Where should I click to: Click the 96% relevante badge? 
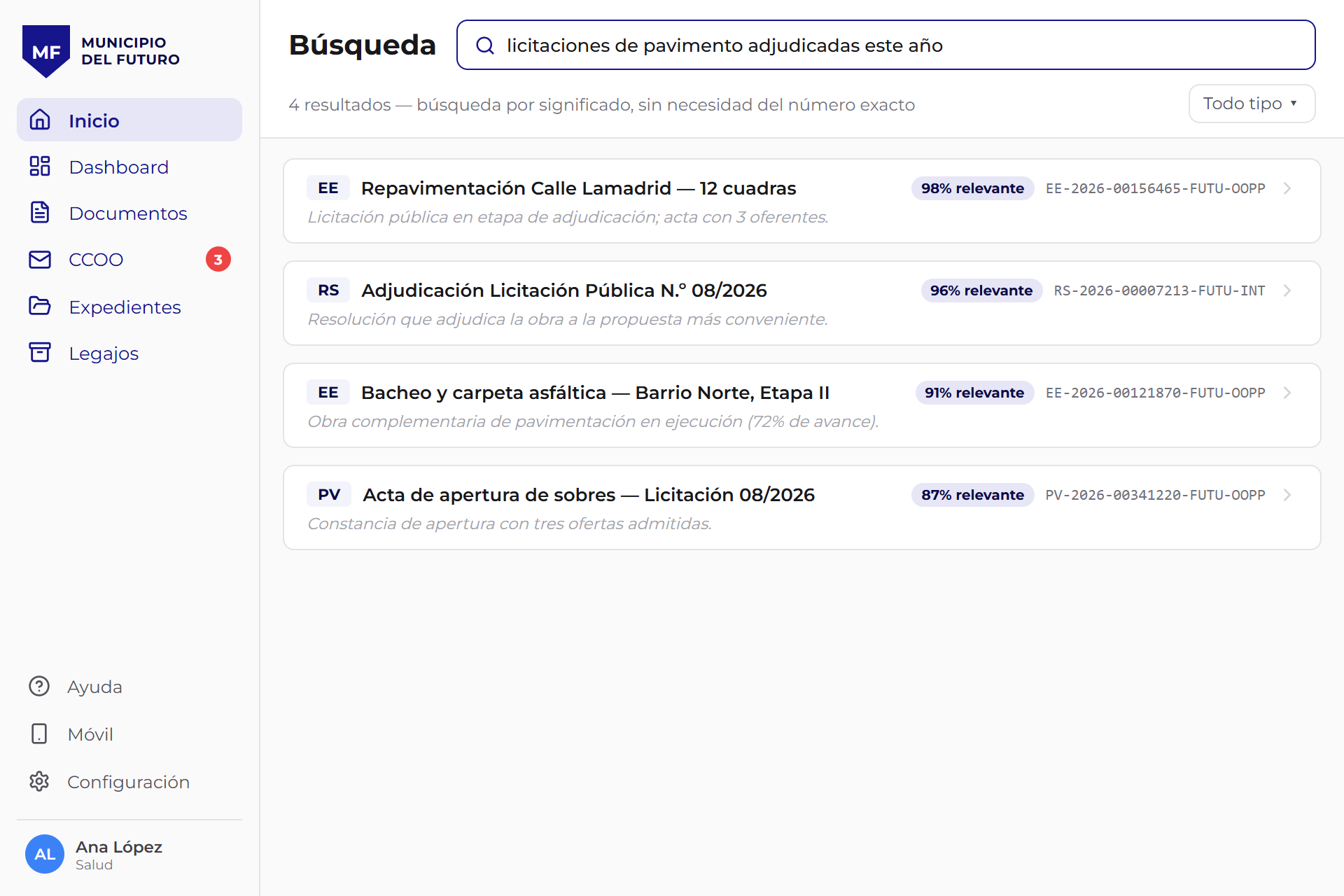pos(981,290)
